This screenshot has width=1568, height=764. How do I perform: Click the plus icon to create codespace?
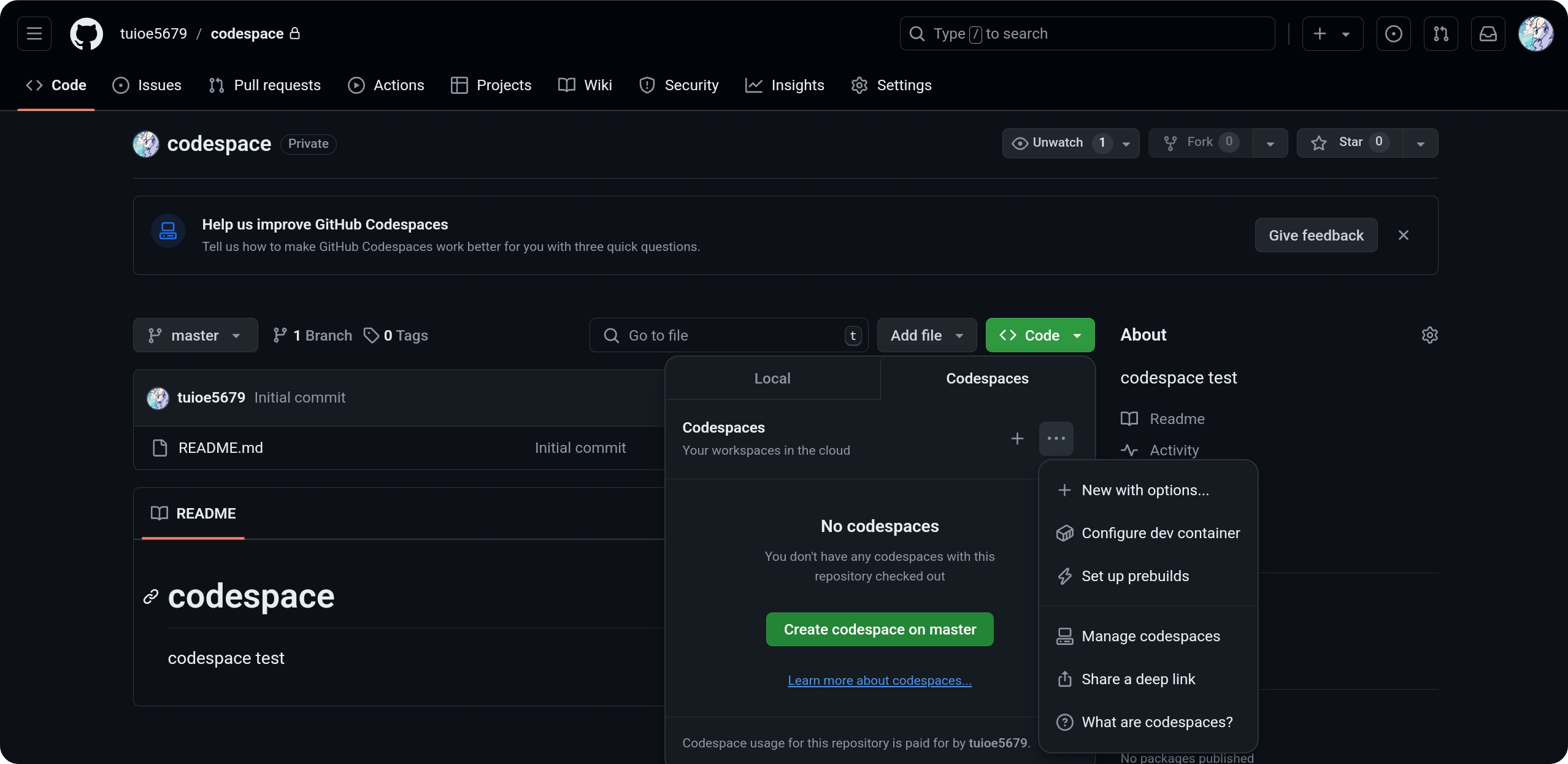click(x=1017, y=439)
